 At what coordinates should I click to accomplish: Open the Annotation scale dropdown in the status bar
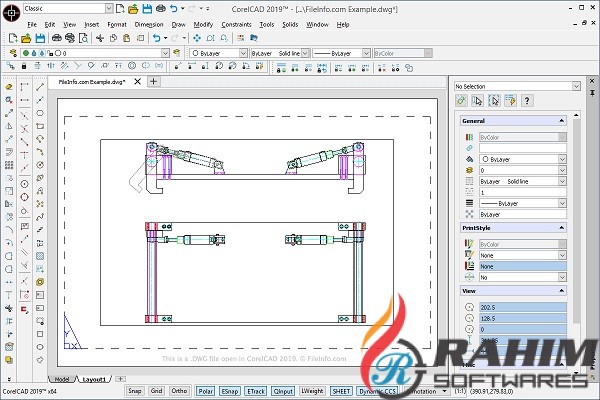tap(444, 391)
